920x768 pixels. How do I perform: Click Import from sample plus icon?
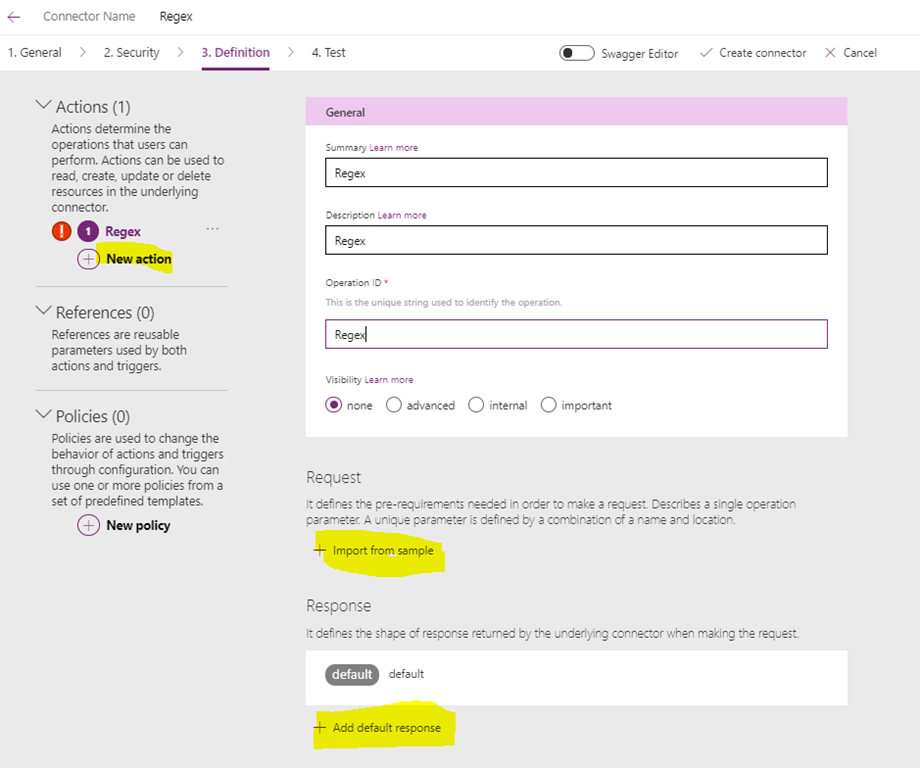click(320, 550)
